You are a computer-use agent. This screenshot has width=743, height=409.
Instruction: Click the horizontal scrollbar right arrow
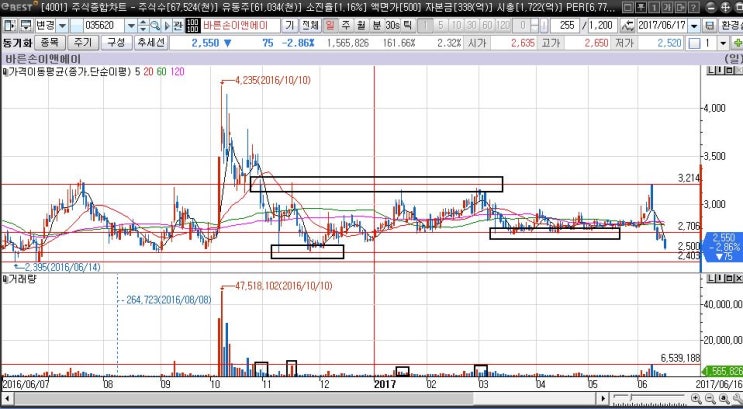pos(603,399)
